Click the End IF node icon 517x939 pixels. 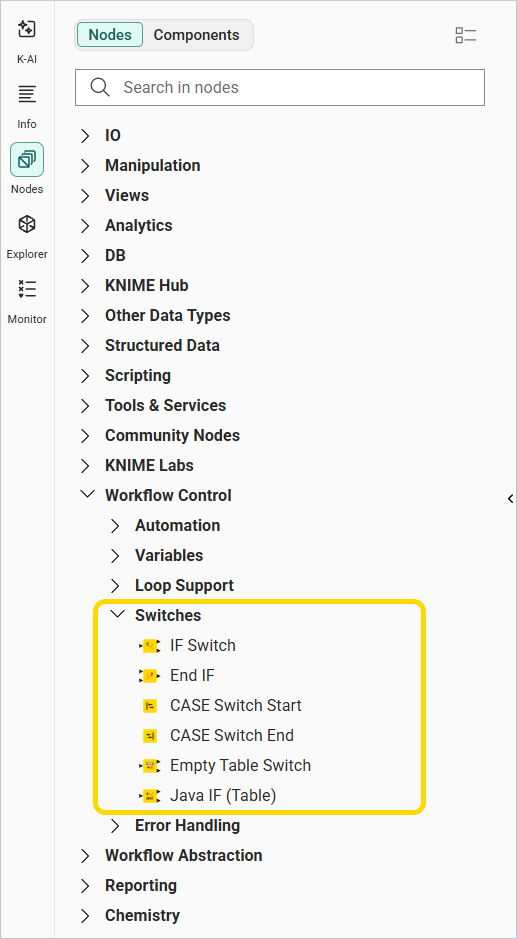click(150, 676)
